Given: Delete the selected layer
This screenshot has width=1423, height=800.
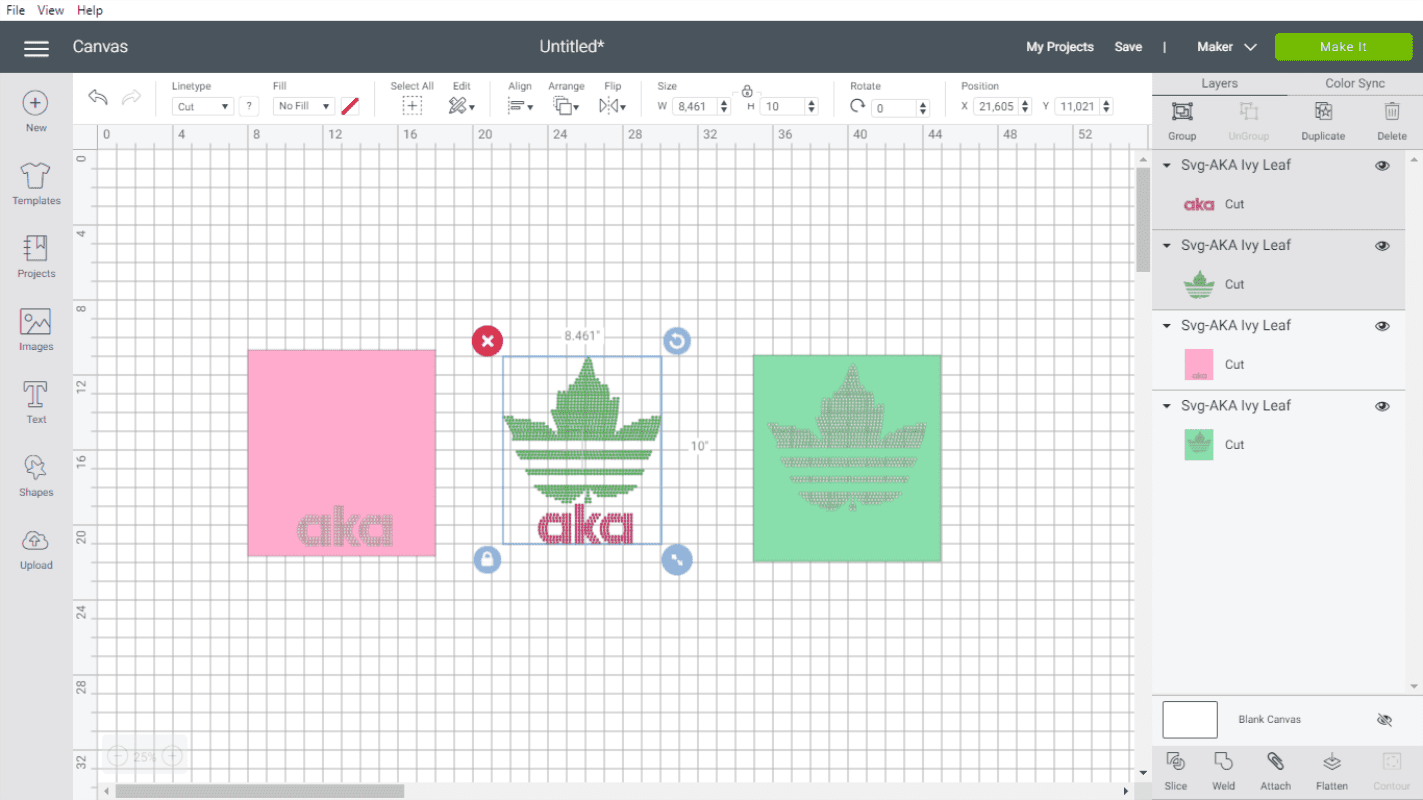Looking at the screenshot, I should pyautogui.click(x=1392, y=120).
